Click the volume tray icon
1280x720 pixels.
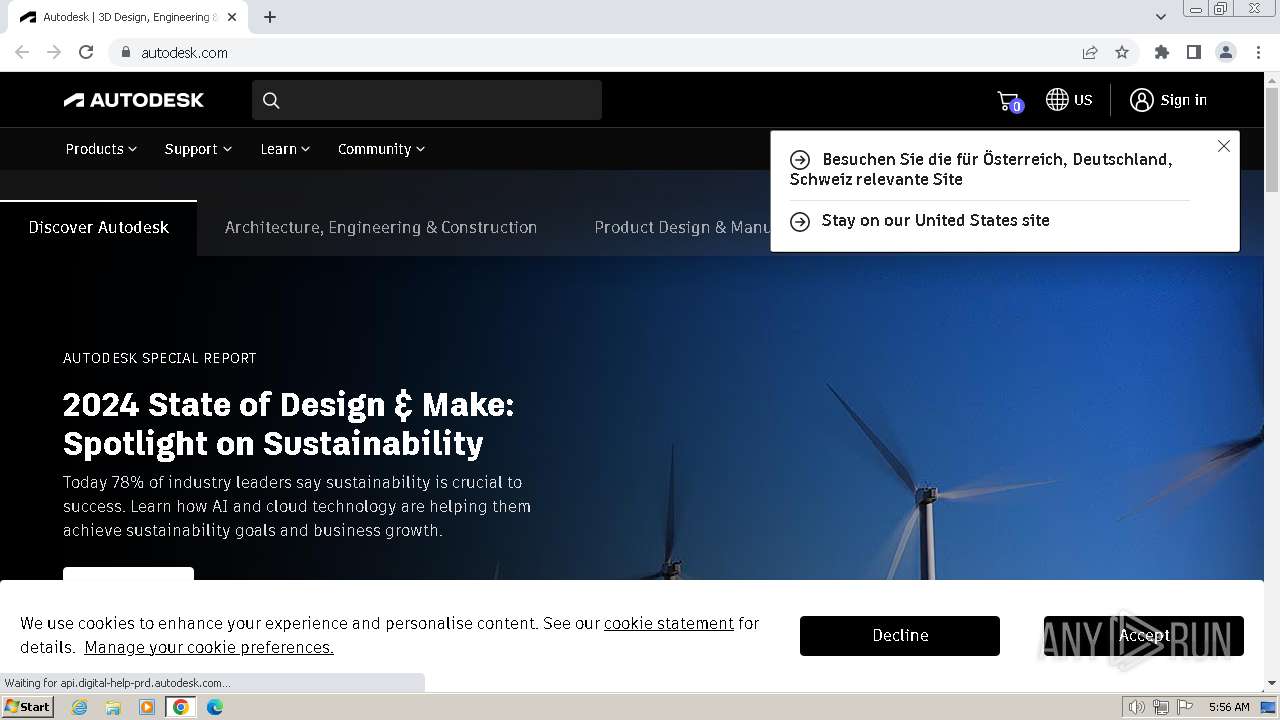(x=1136, y=707)
